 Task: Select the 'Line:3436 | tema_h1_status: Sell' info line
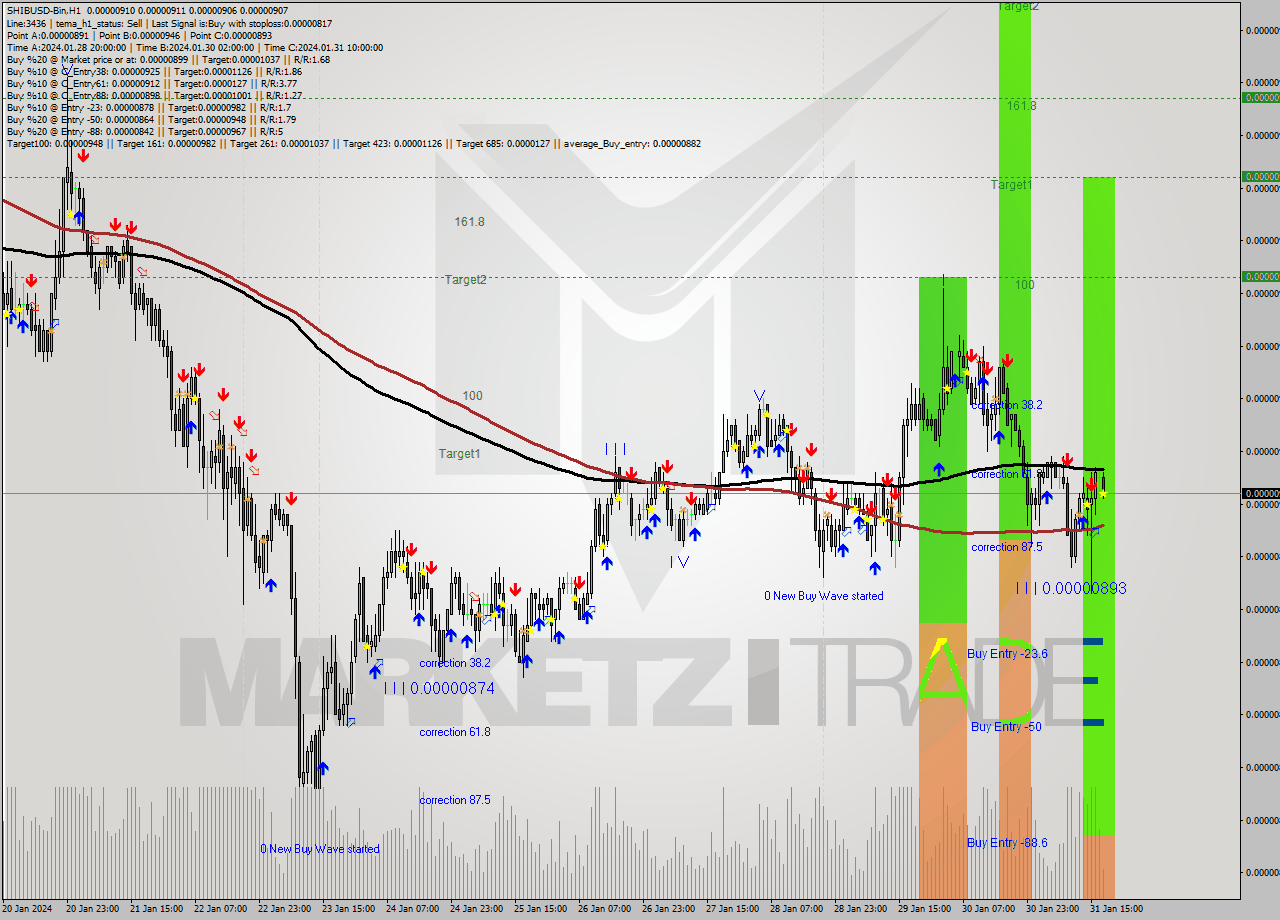point(169,22)
